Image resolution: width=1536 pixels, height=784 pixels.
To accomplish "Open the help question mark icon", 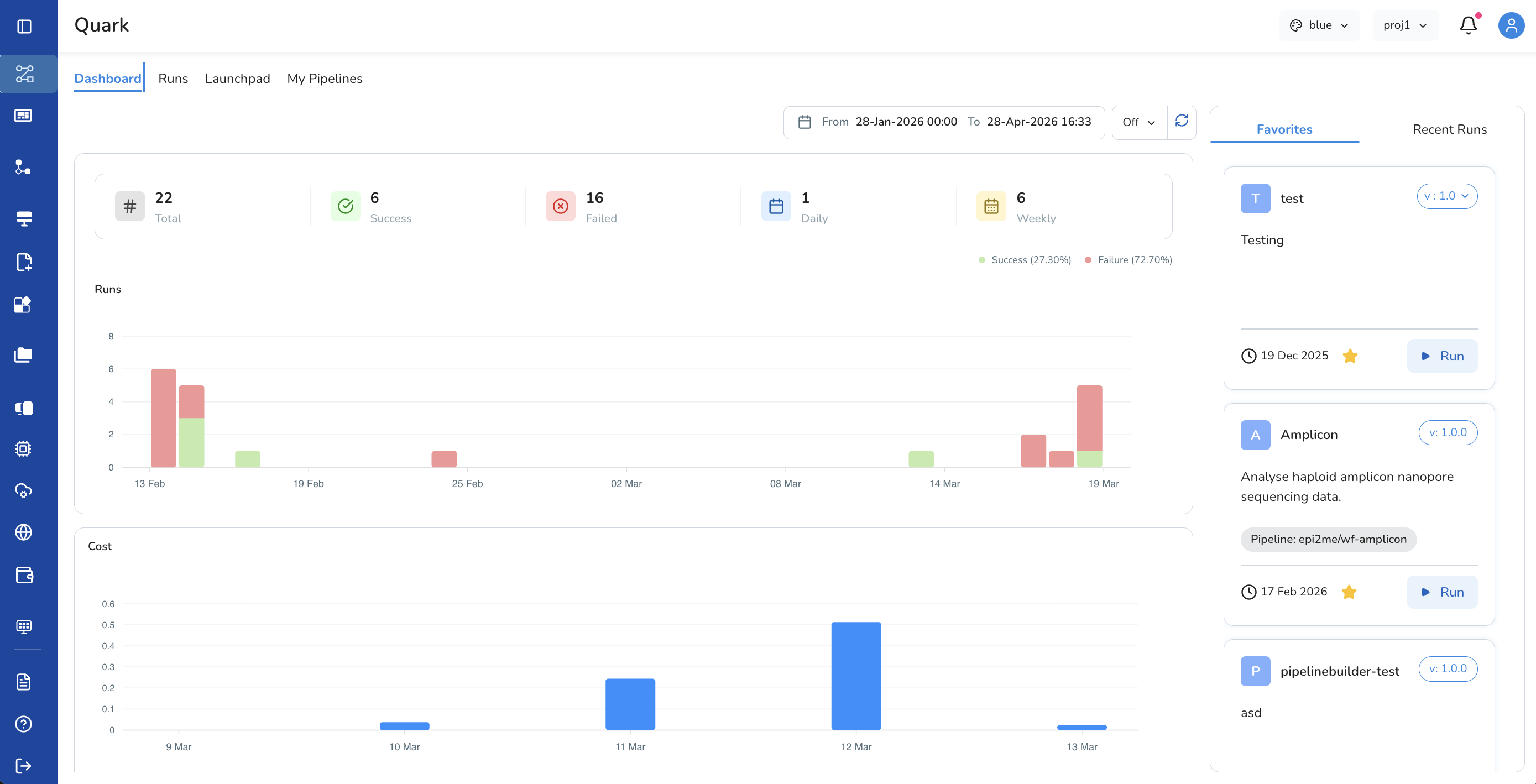I will [23, 724].
